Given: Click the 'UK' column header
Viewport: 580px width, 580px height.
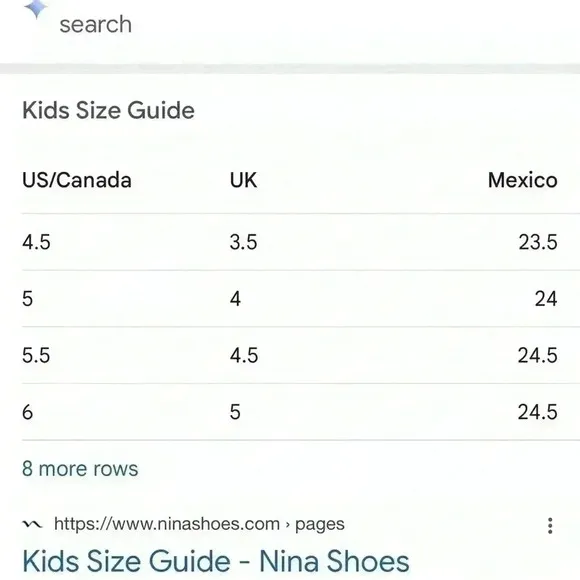Looking at the screenshot, I should [243, 180].
